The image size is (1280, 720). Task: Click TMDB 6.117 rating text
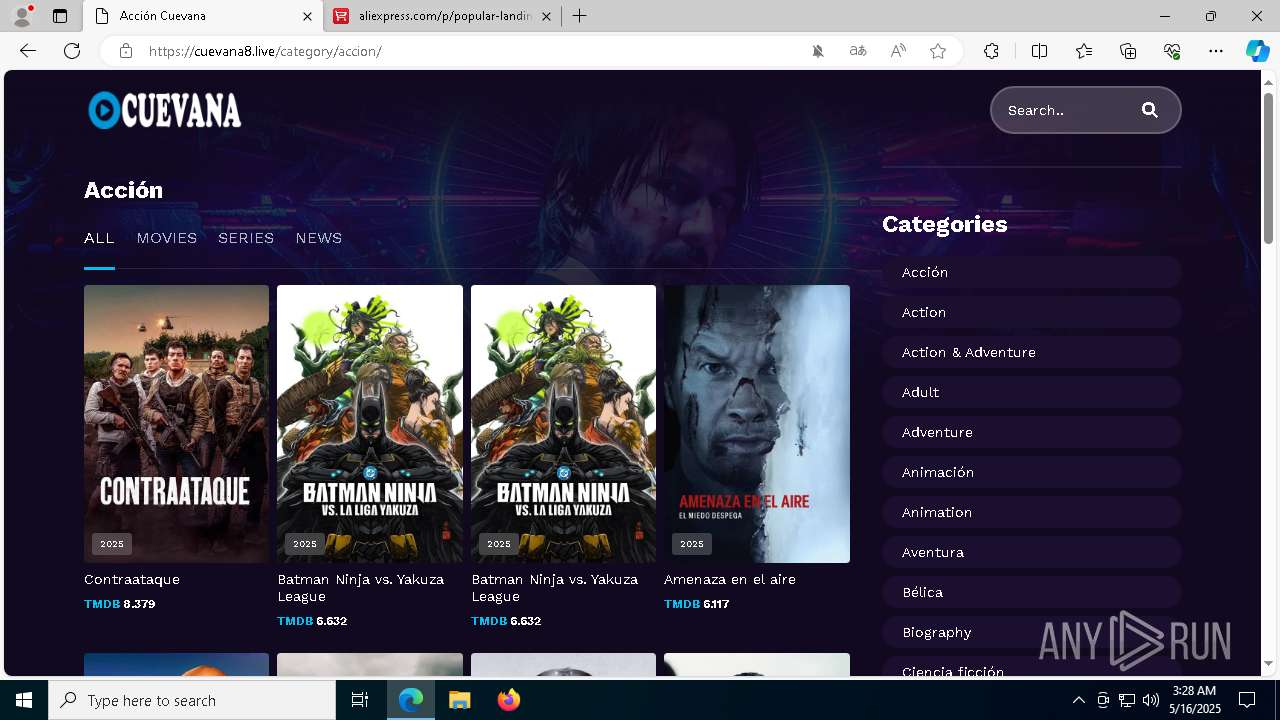(697, 604)
